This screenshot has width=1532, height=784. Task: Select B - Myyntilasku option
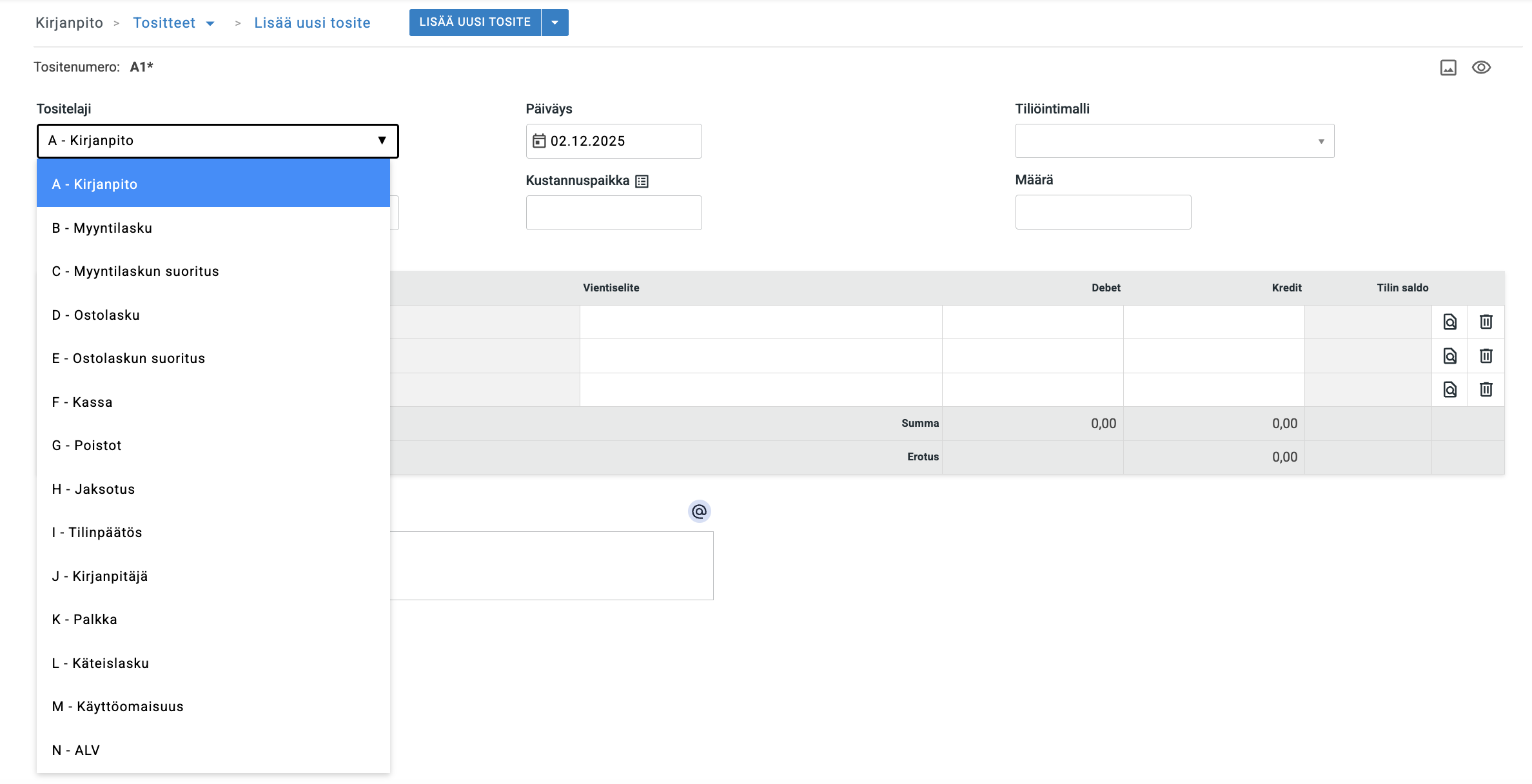click(x=103, y=228)
